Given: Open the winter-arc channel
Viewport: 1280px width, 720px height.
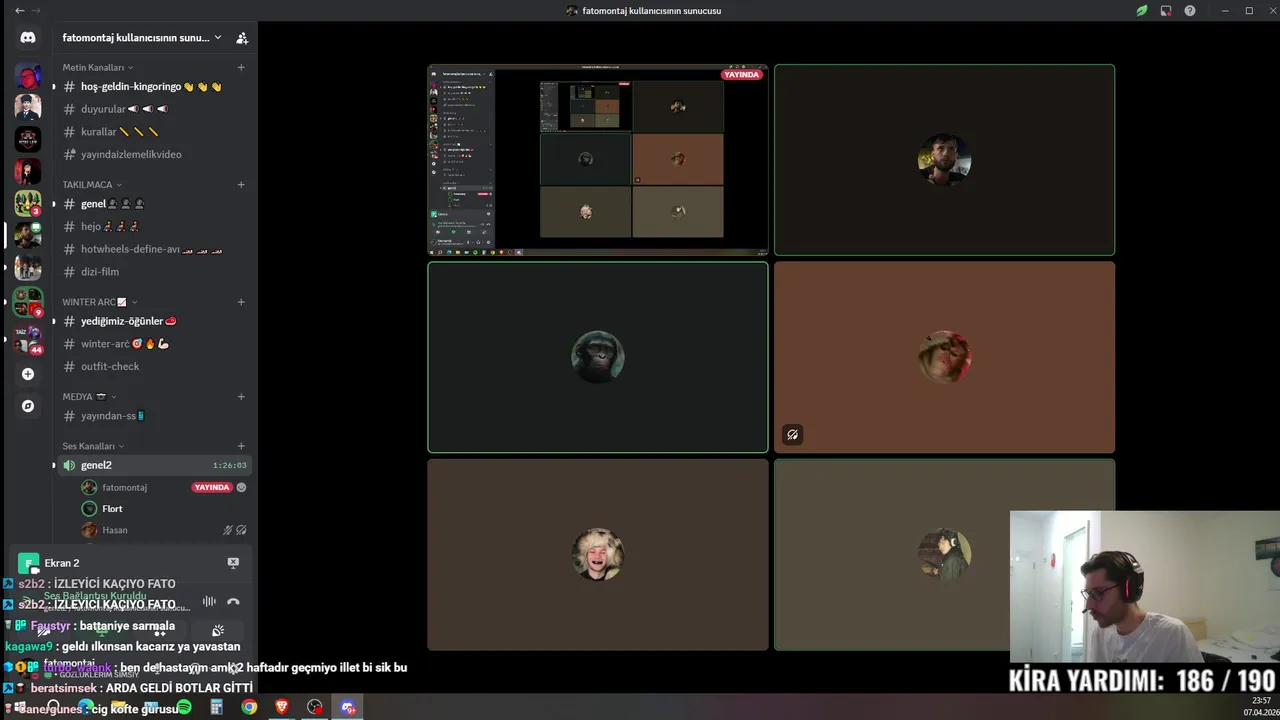Looking at the screenshot, I should (x=154, y=344).
